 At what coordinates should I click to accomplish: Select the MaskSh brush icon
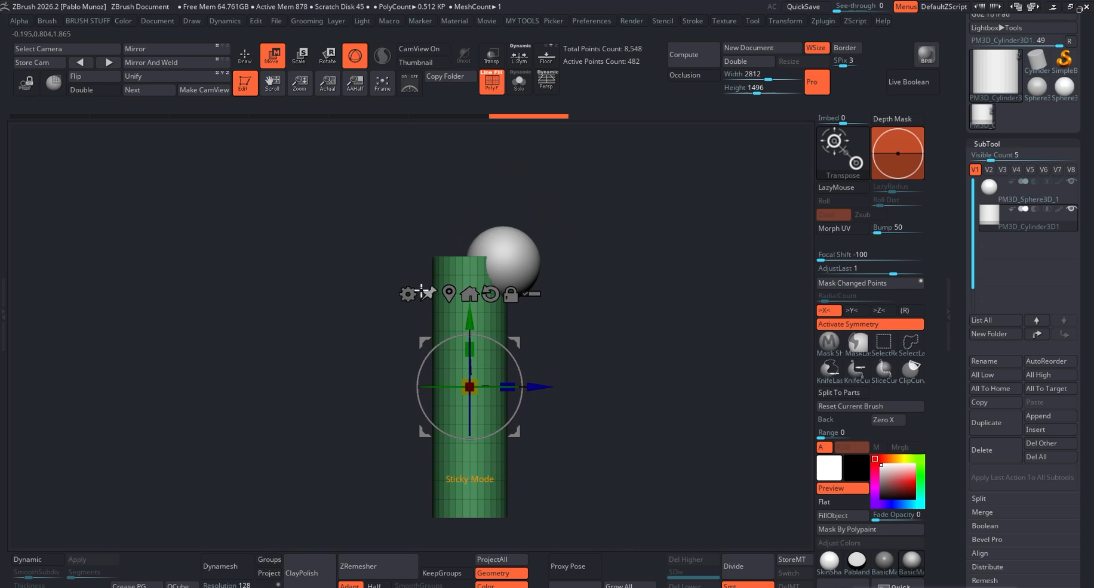point(829,343)
